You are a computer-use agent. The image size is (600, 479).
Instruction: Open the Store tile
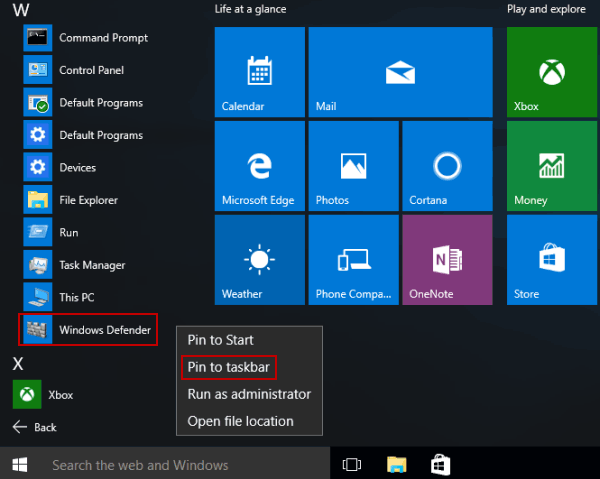click(x=552, y=260)
